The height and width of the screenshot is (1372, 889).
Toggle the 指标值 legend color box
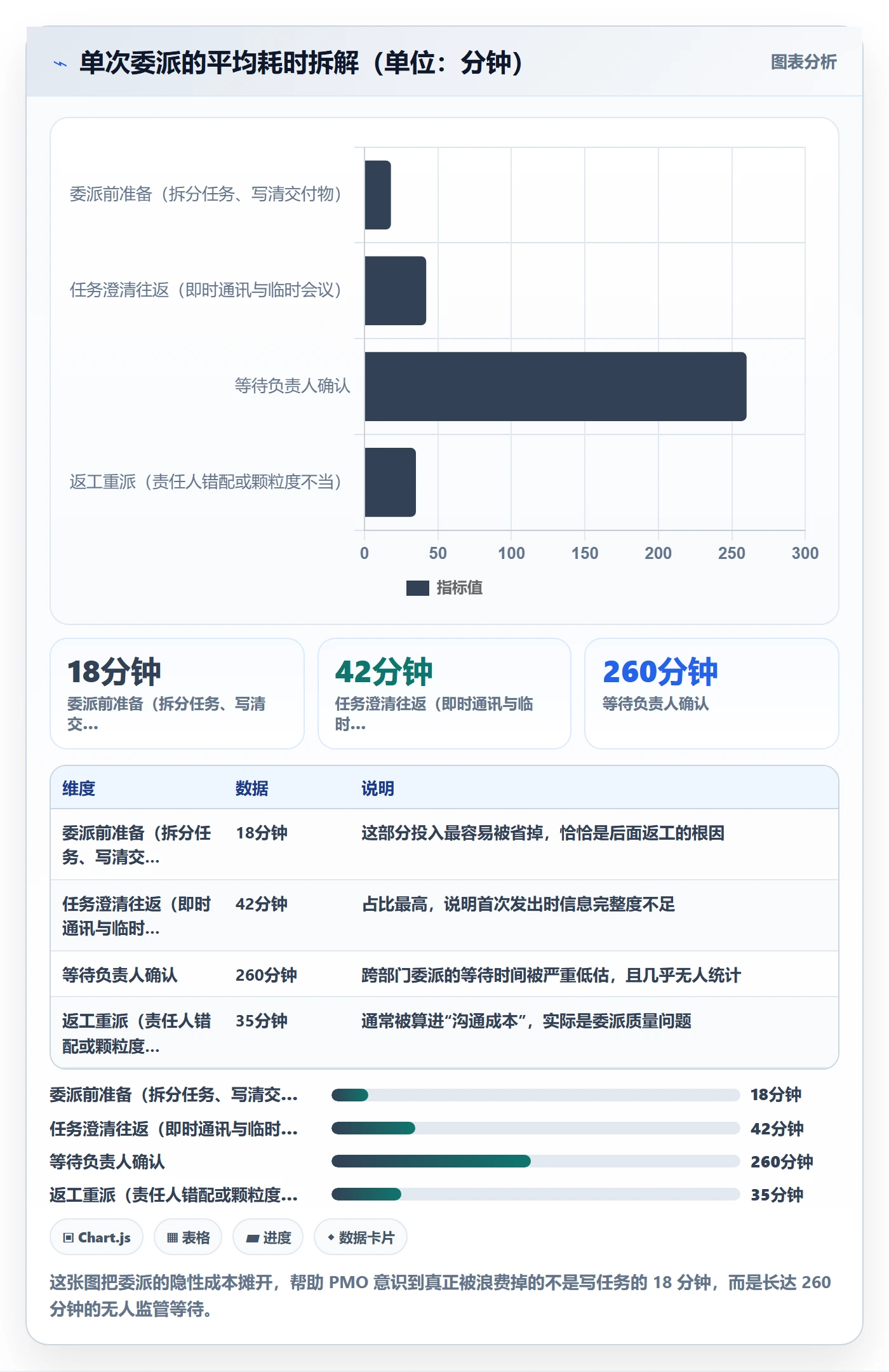click(x=417, y=588)
